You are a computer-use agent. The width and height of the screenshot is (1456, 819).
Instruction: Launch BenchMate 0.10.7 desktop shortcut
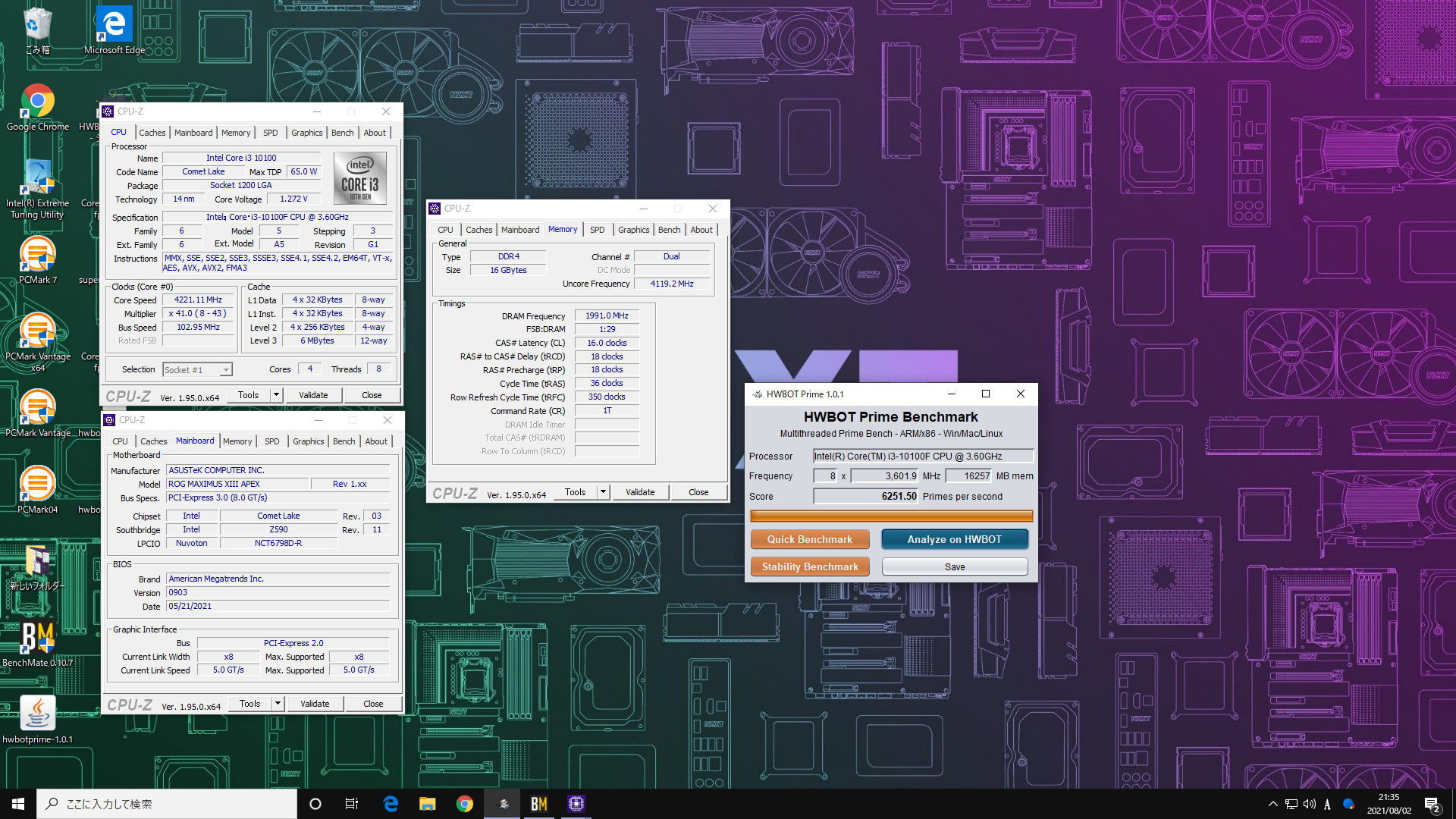tap(37, 644)
